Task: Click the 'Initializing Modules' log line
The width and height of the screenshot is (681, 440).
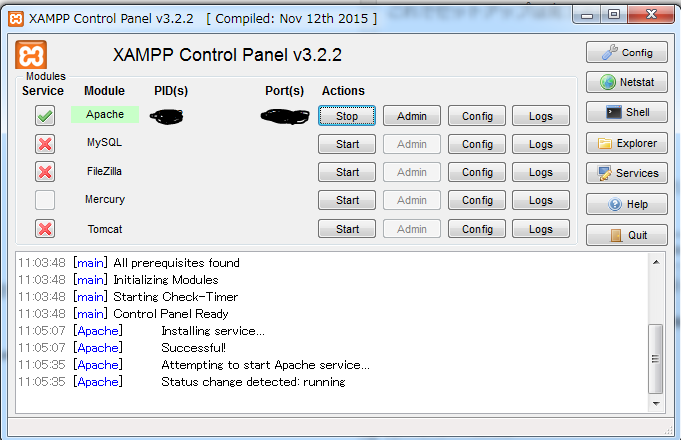Action: pos(165,280)
